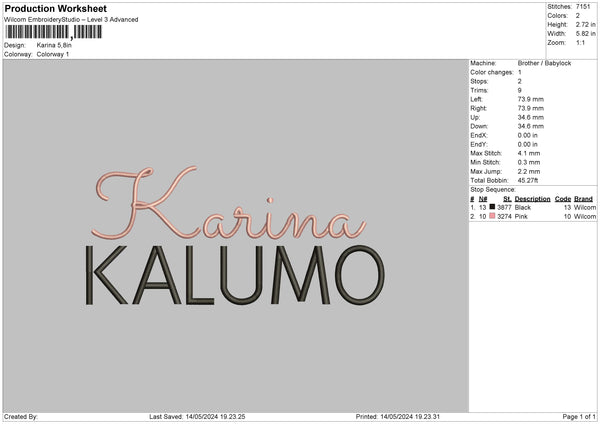Image resolution: width=600 pixels, height=424 pixels.
Task: Click the Up value 34.6 mm
Action: (530, 117)
